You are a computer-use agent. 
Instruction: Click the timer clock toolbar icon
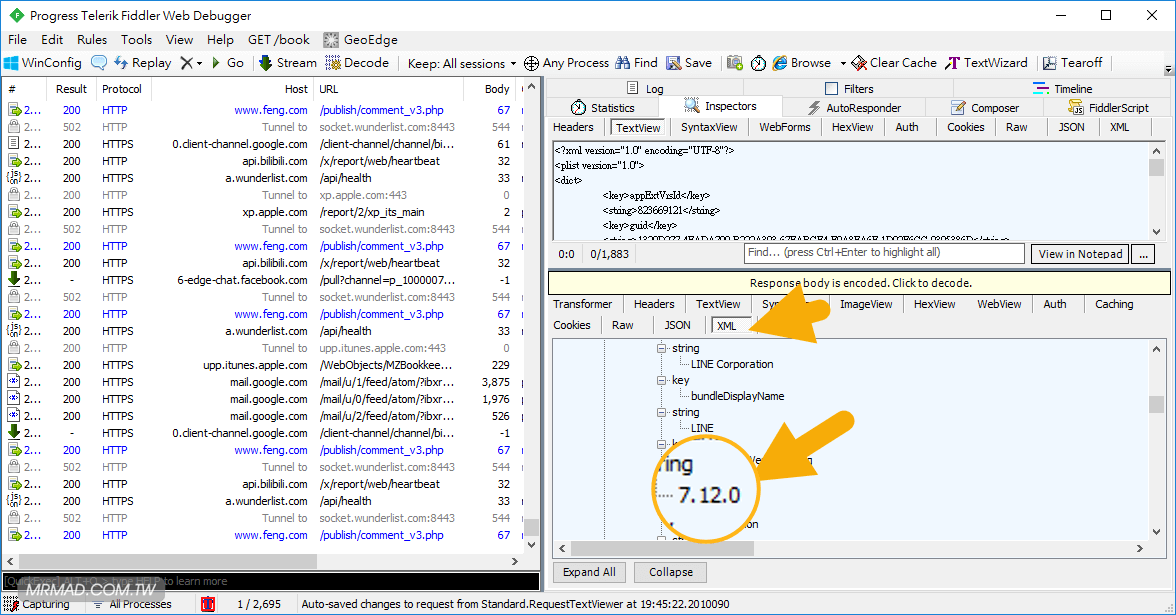click(x=758, y=63)
